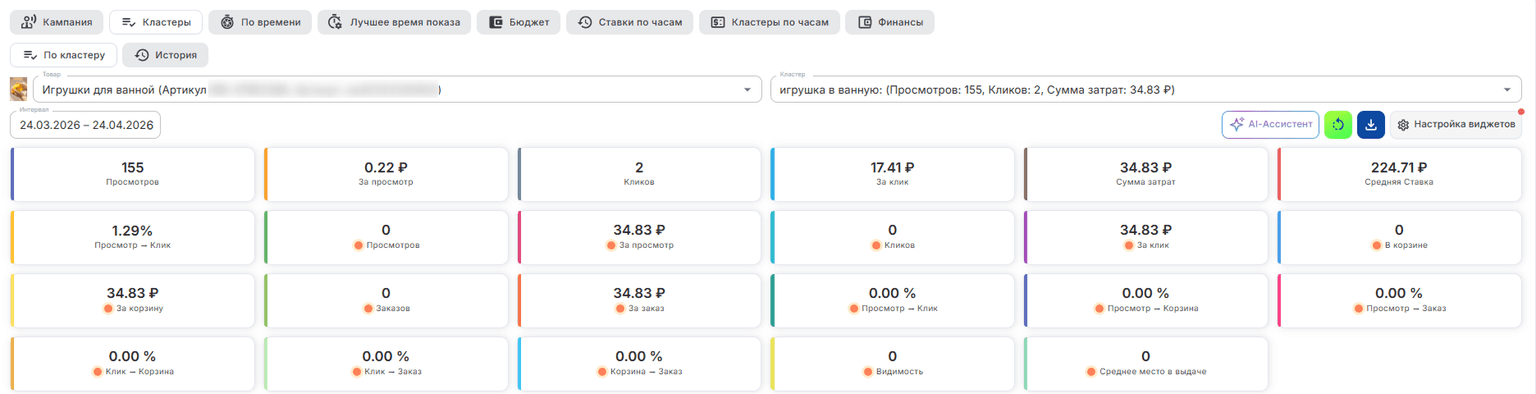
Task: Click the list icon on По кластеру
Action: 29,55
